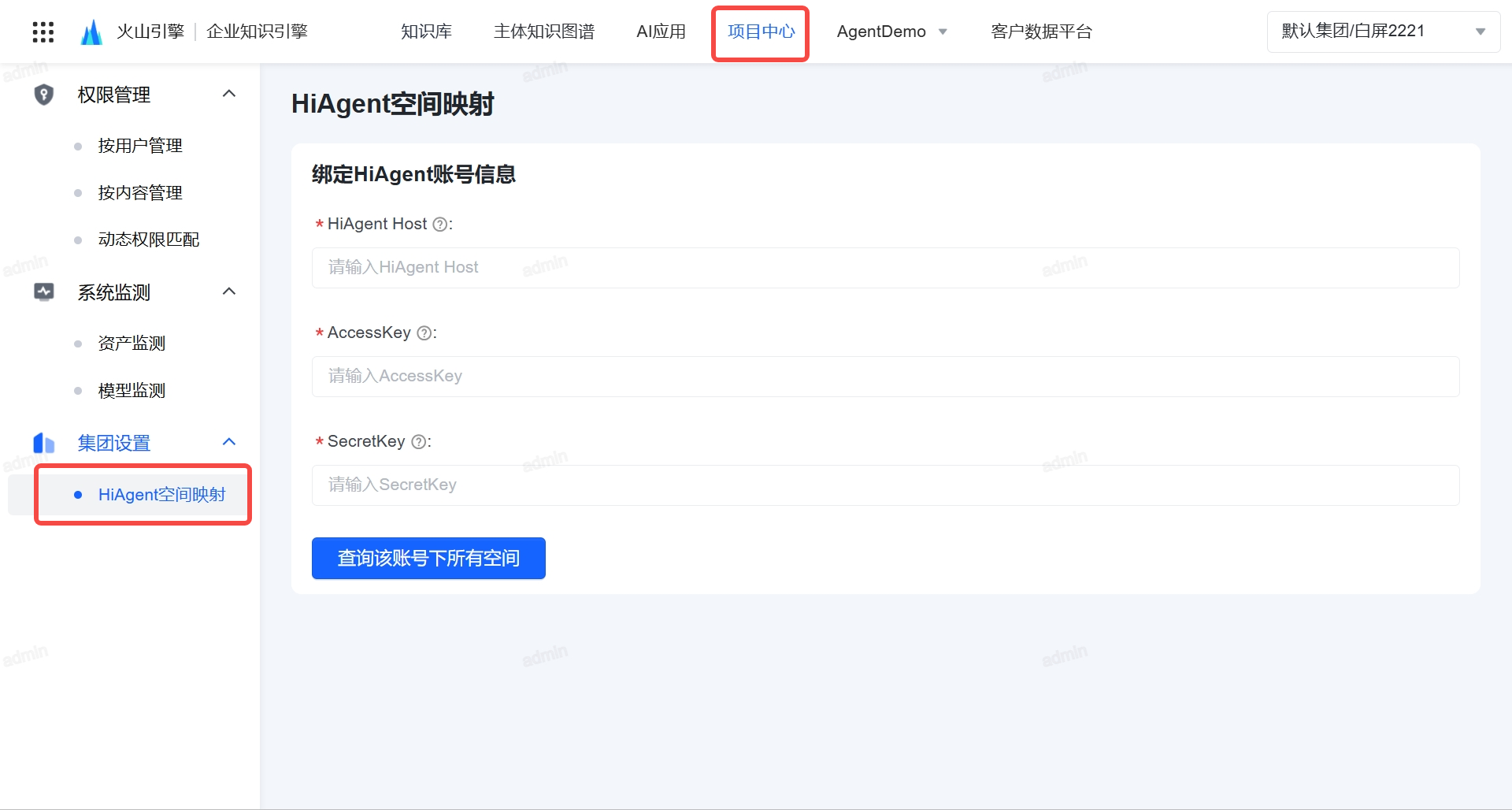Click the 企业知识引擎 product name

(x=257, y=32)
